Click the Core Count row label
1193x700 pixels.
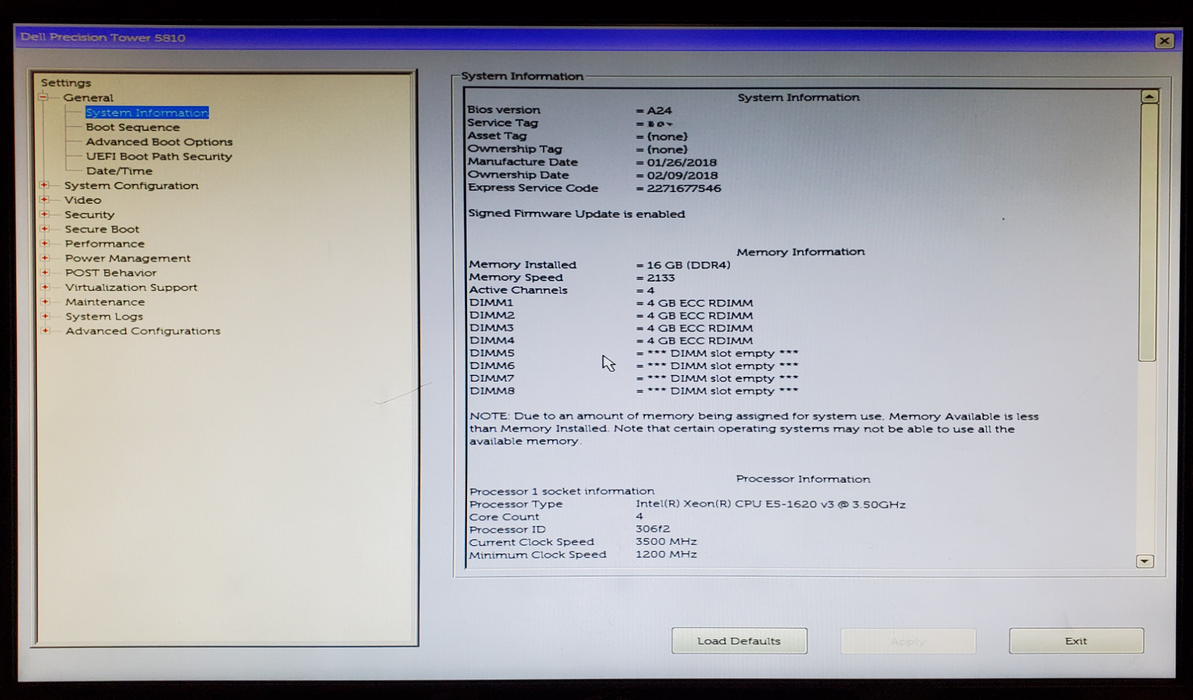coord(504,517)
